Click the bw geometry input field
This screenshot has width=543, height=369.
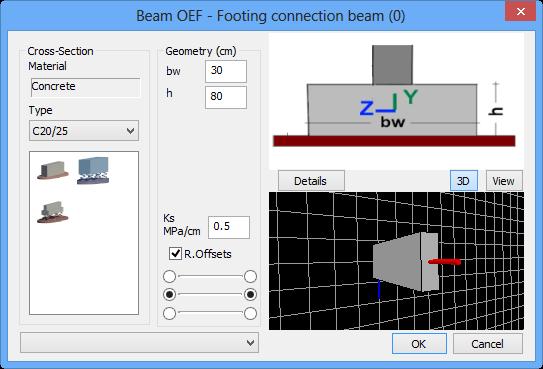tap(226, 71)
